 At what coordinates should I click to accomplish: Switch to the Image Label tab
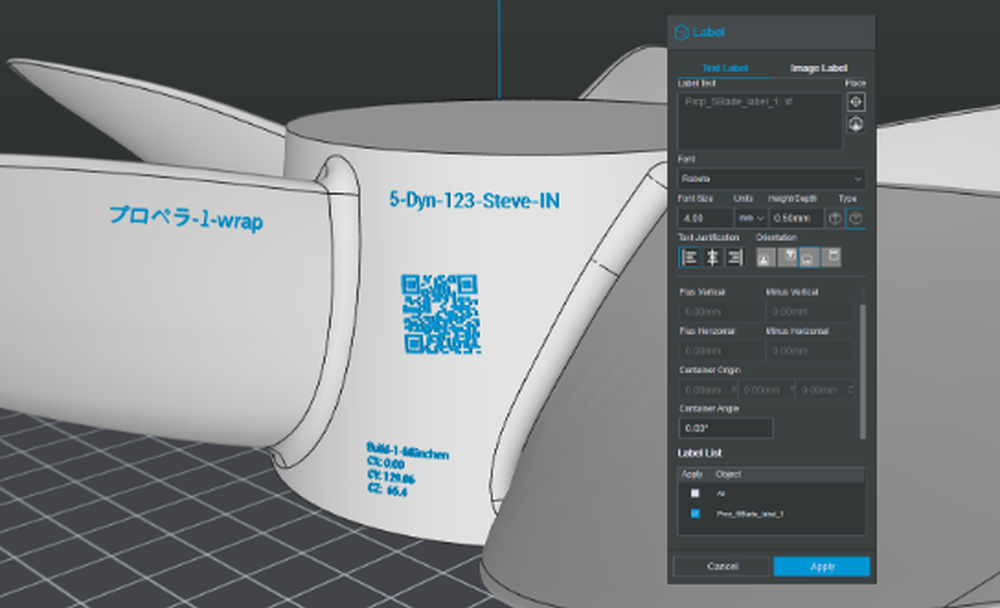(x=818, y=68)
